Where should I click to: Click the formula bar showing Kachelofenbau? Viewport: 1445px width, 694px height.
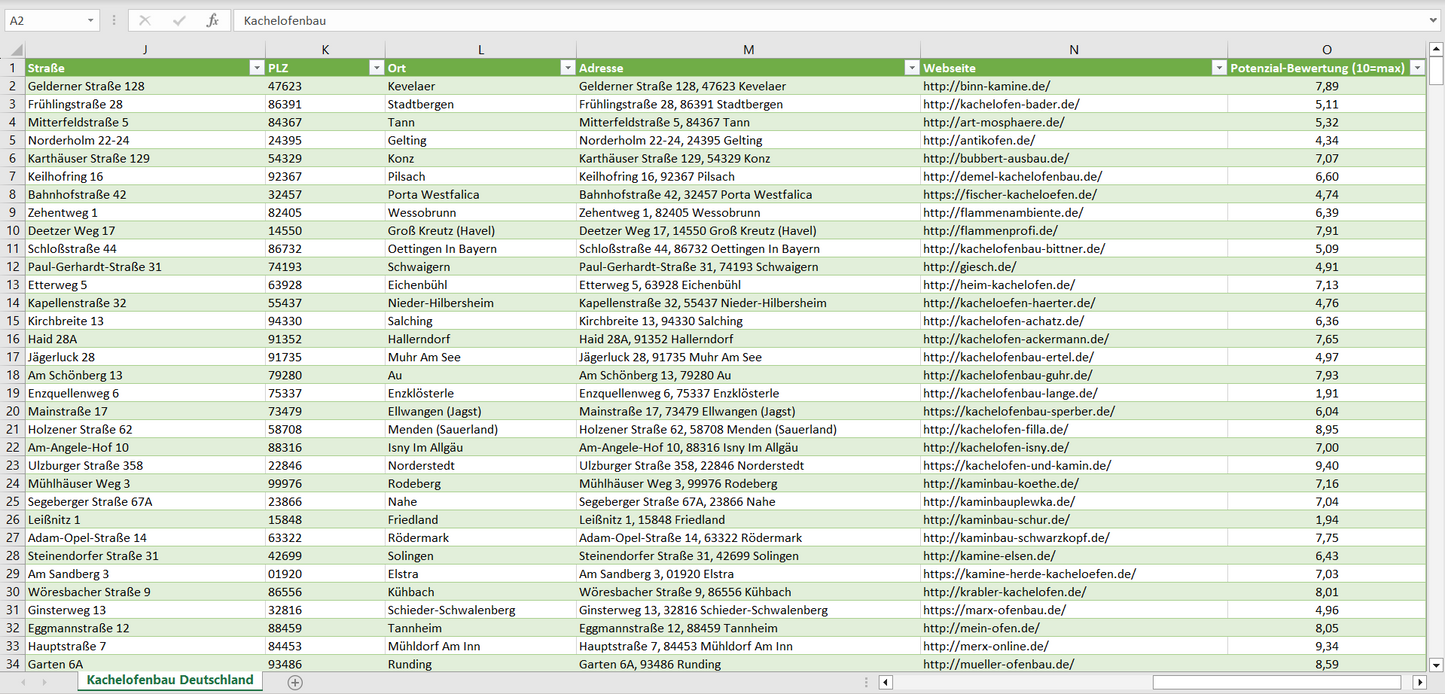click(800, 20)
